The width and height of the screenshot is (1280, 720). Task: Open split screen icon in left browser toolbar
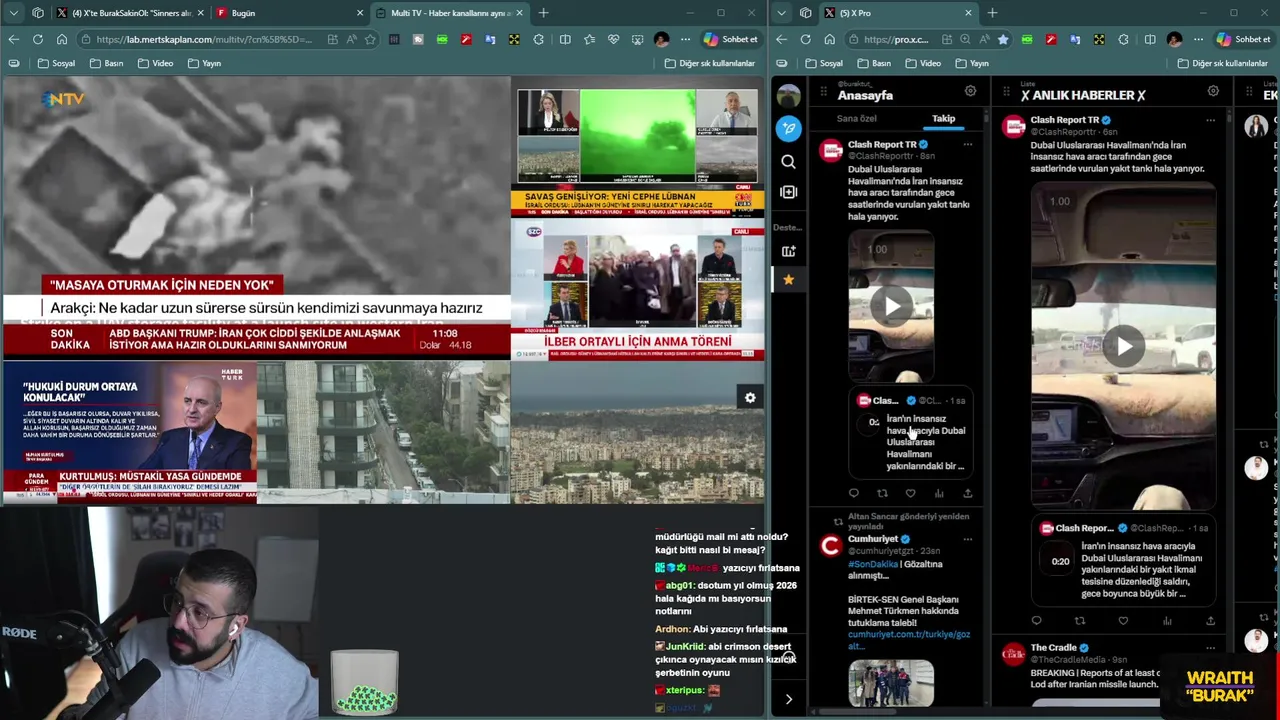pyautogui.click(x=565, y=39)
